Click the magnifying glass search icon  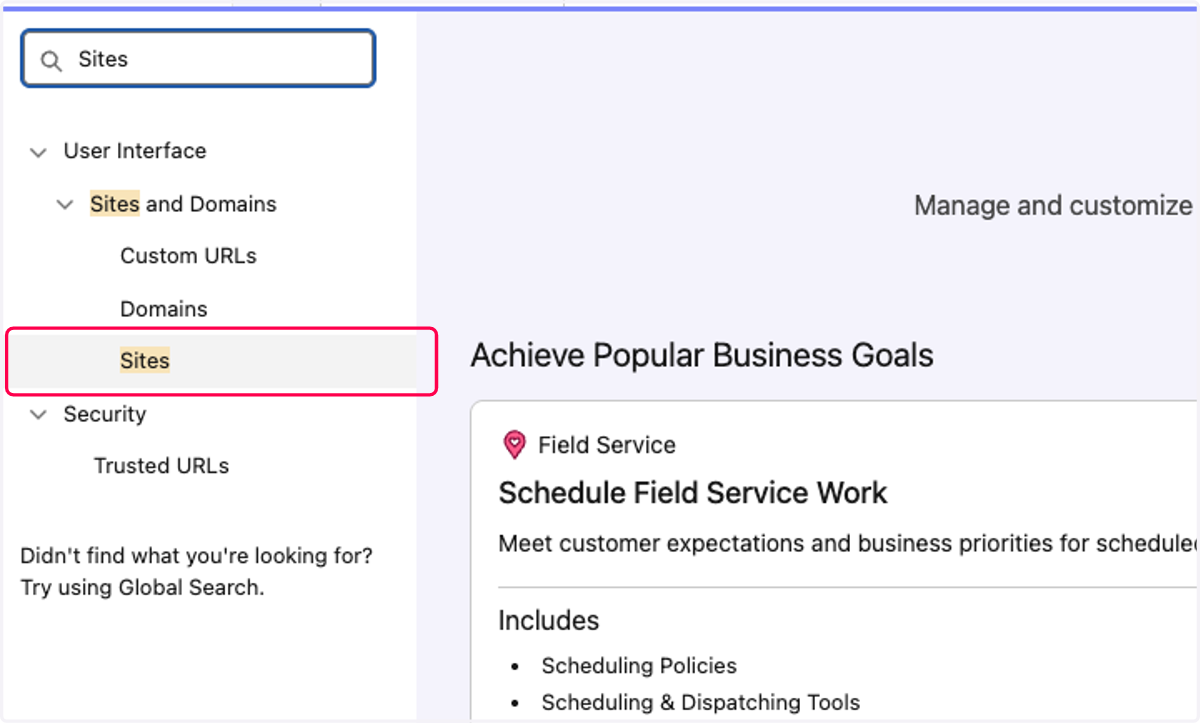point(51,60)
